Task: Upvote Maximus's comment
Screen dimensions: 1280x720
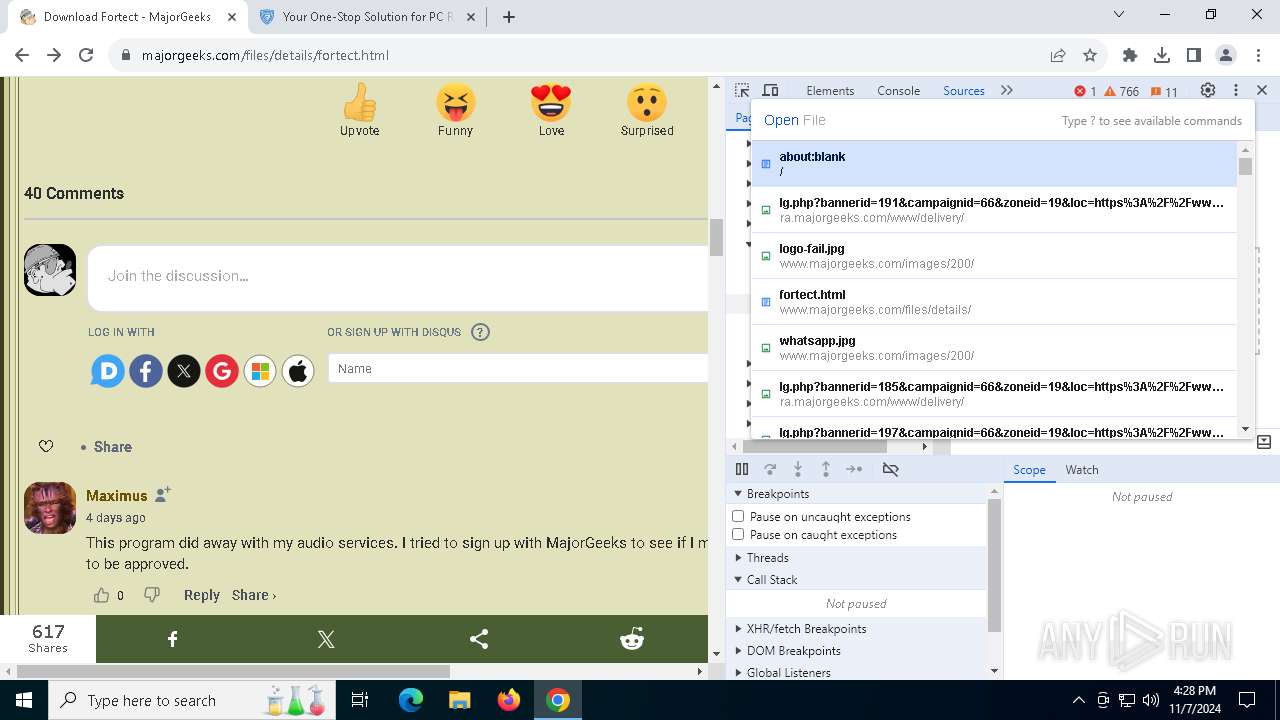Action: [101, 595]
